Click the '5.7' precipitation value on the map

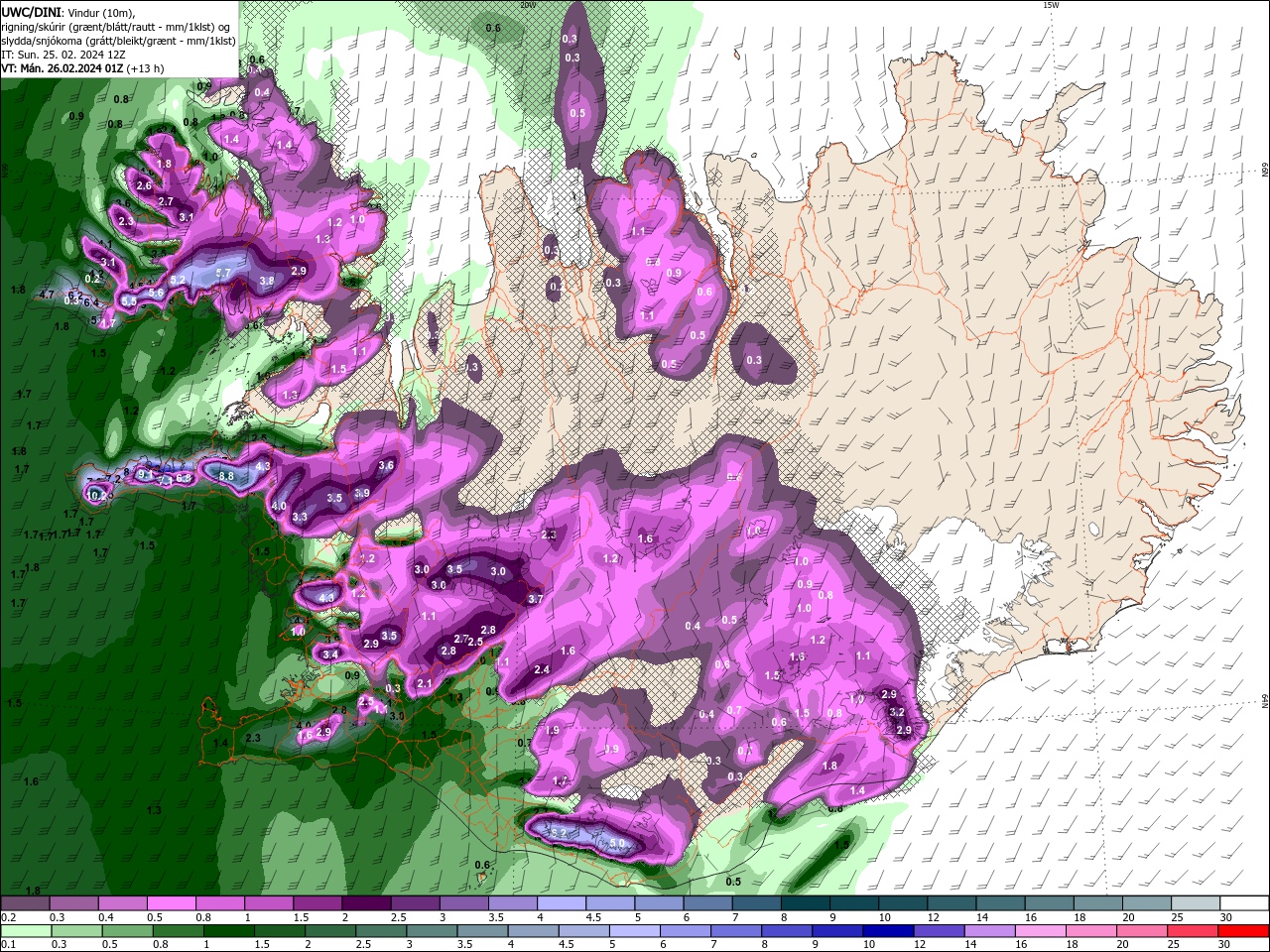coord(223,273)
